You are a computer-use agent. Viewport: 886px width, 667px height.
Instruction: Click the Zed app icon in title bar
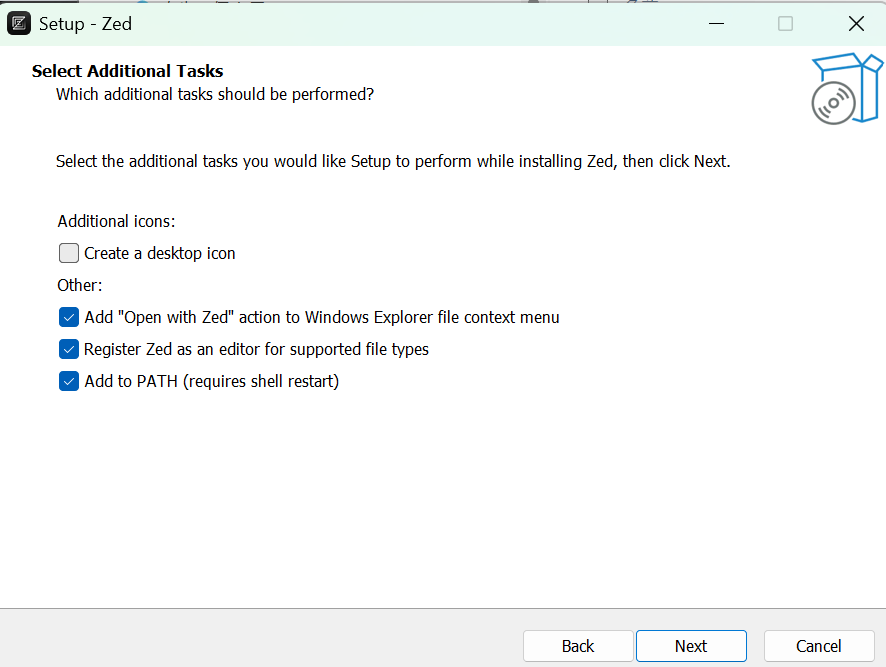coord(19,24)
